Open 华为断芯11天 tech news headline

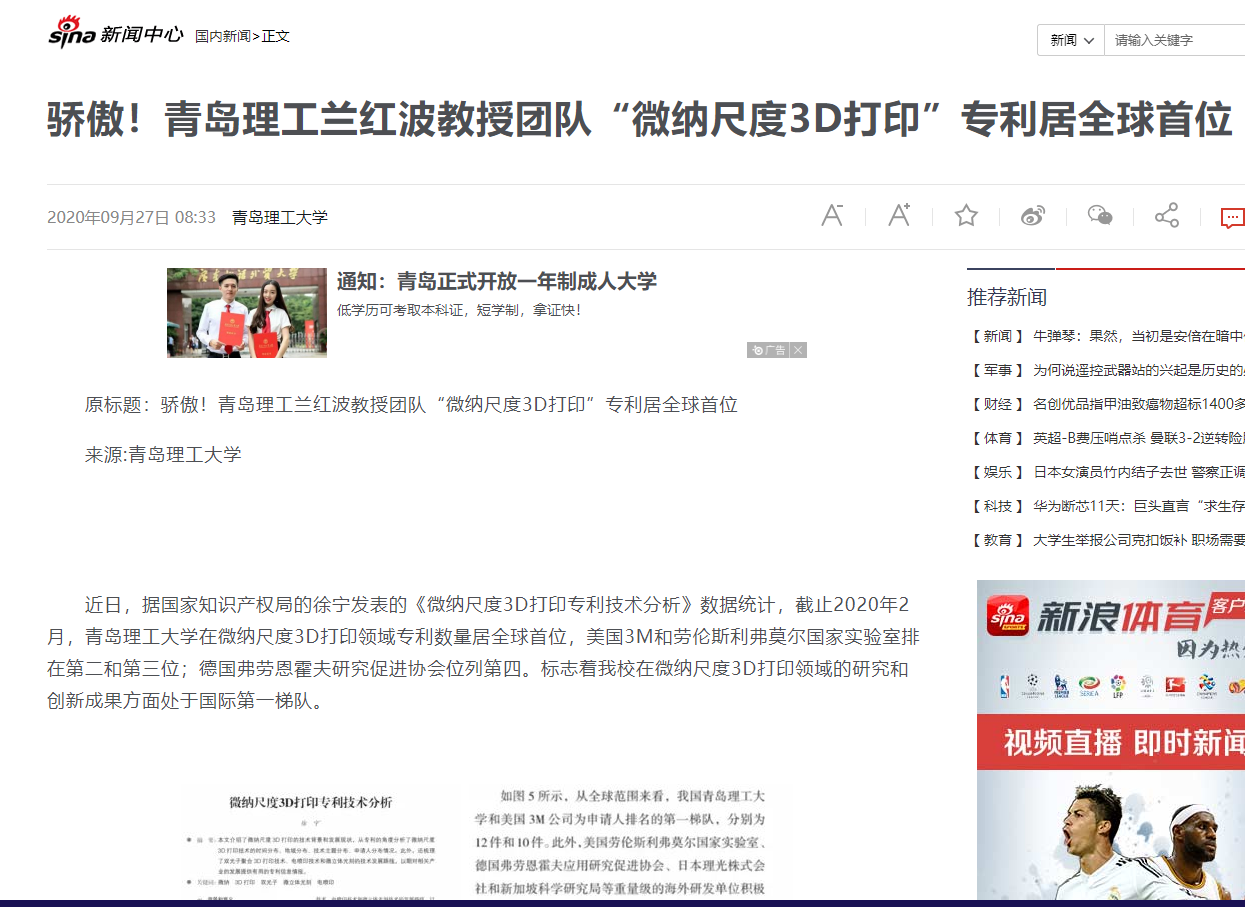click(x=1138, y=506)
